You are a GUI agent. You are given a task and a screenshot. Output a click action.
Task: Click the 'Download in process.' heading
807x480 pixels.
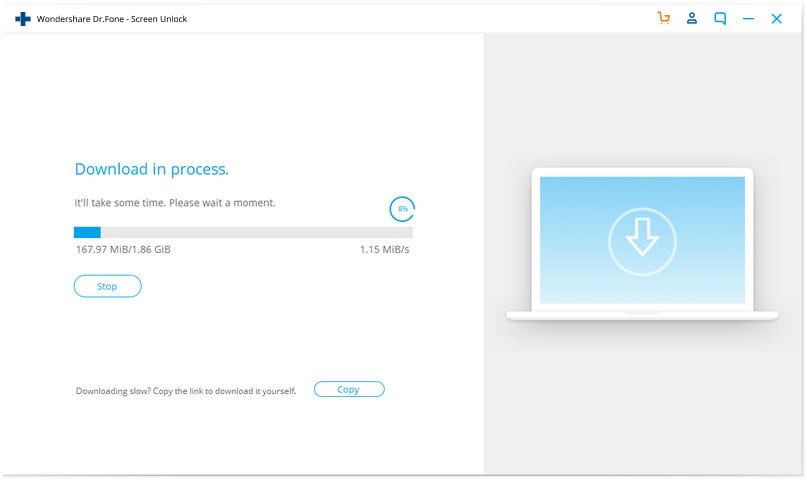coord(152,169)
